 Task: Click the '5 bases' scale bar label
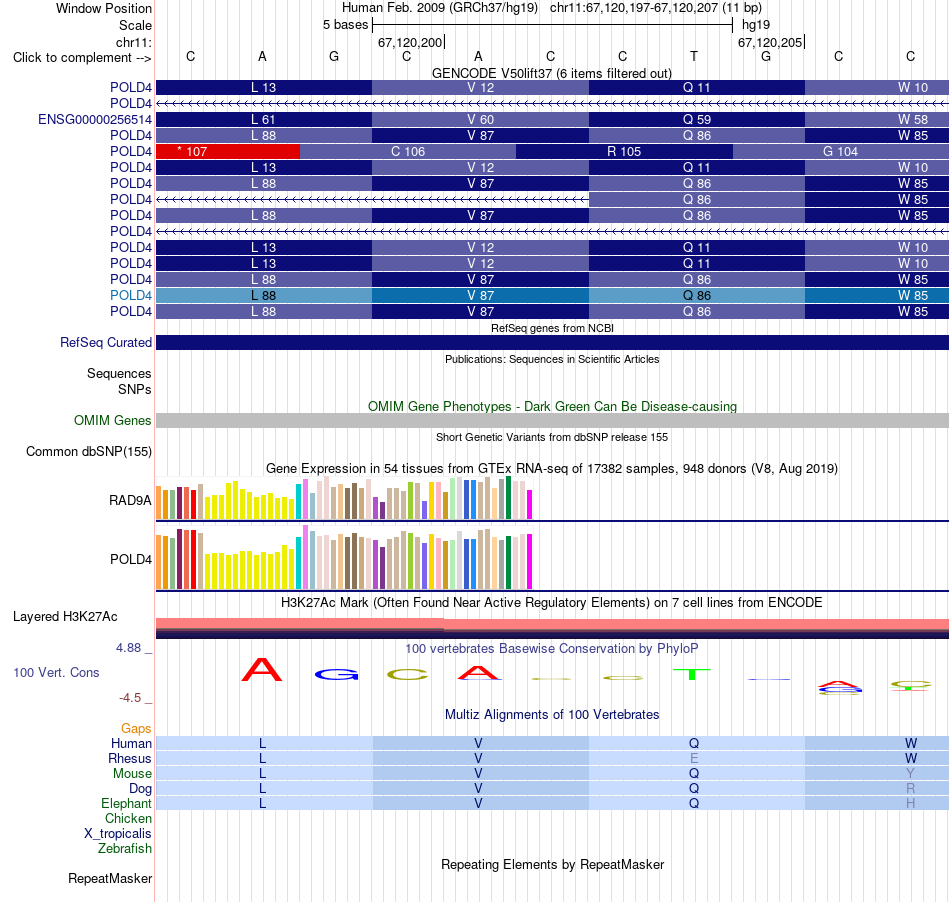pos(345,25)
